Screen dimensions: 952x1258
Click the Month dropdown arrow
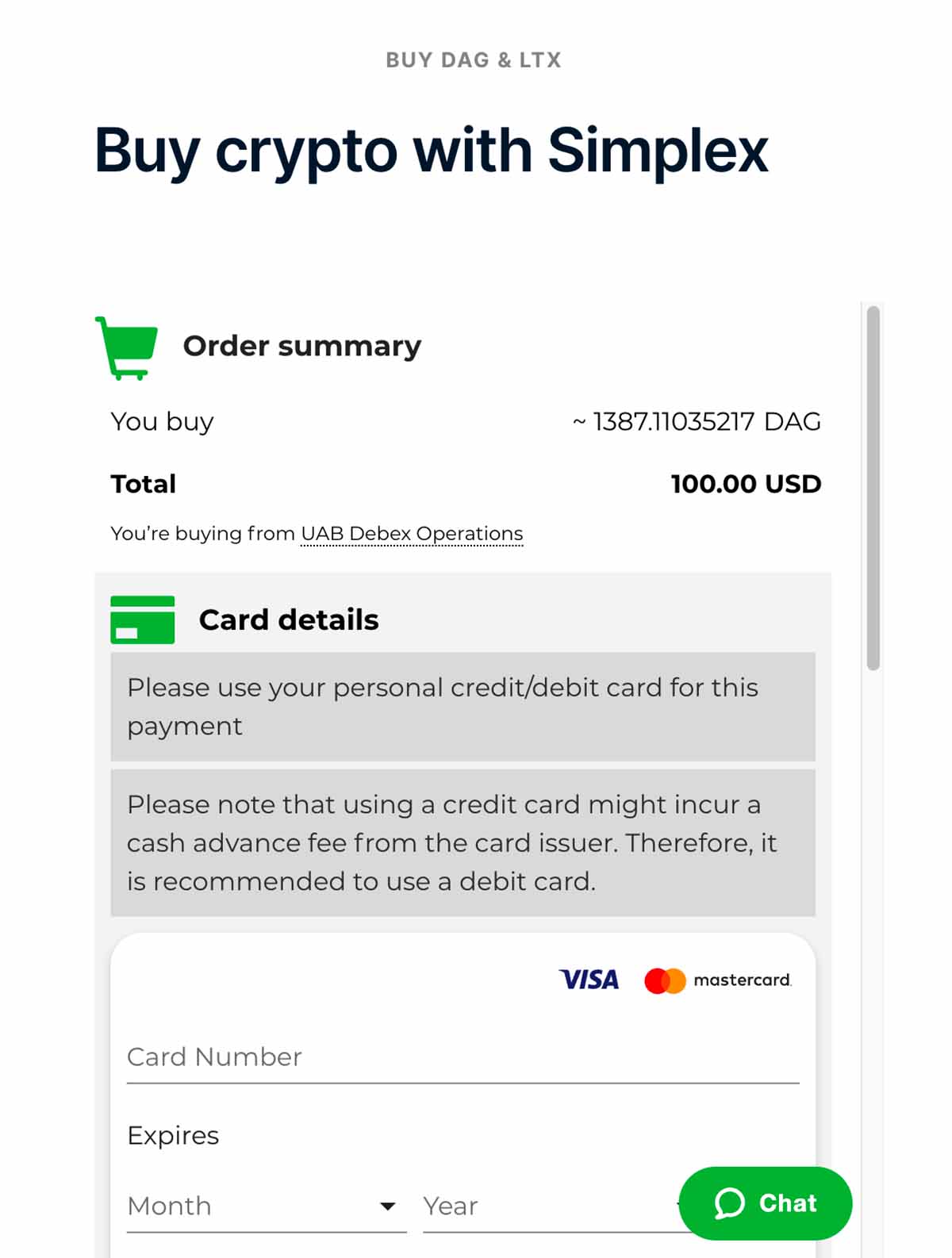pyautogui.click(x=387, y=1206)
